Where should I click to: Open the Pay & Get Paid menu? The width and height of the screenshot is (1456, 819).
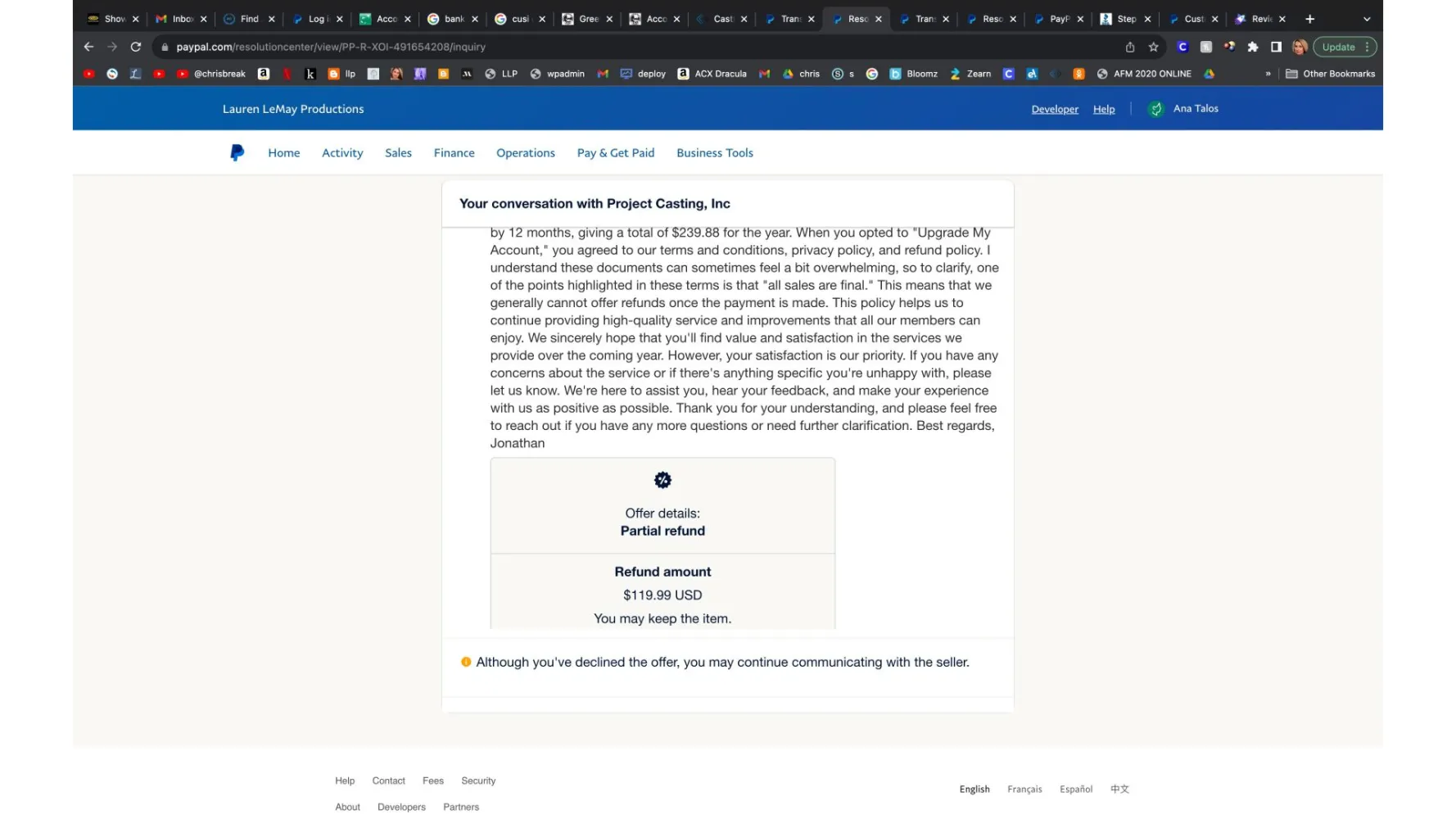coord(615,153)
